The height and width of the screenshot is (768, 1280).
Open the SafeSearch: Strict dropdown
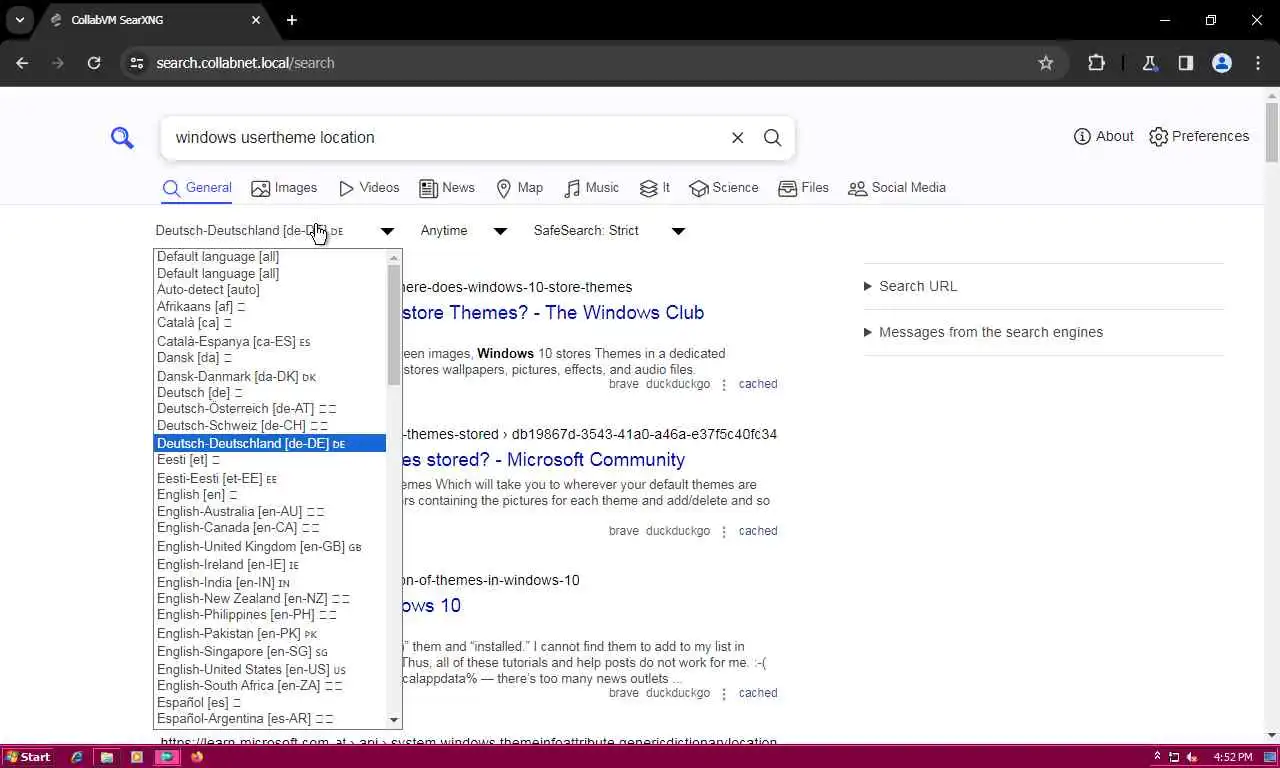tap(609, 231)
